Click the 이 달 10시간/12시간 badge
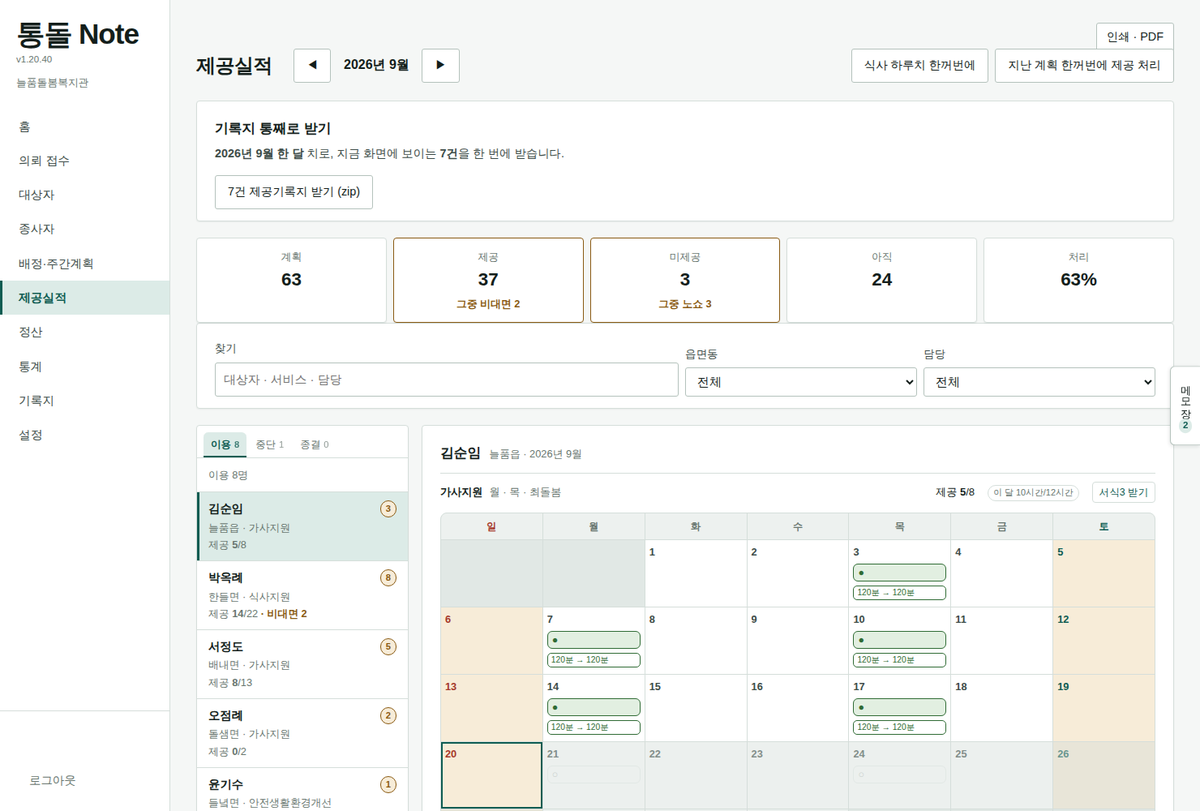The image size is (1200, 811). (1034, 492)
